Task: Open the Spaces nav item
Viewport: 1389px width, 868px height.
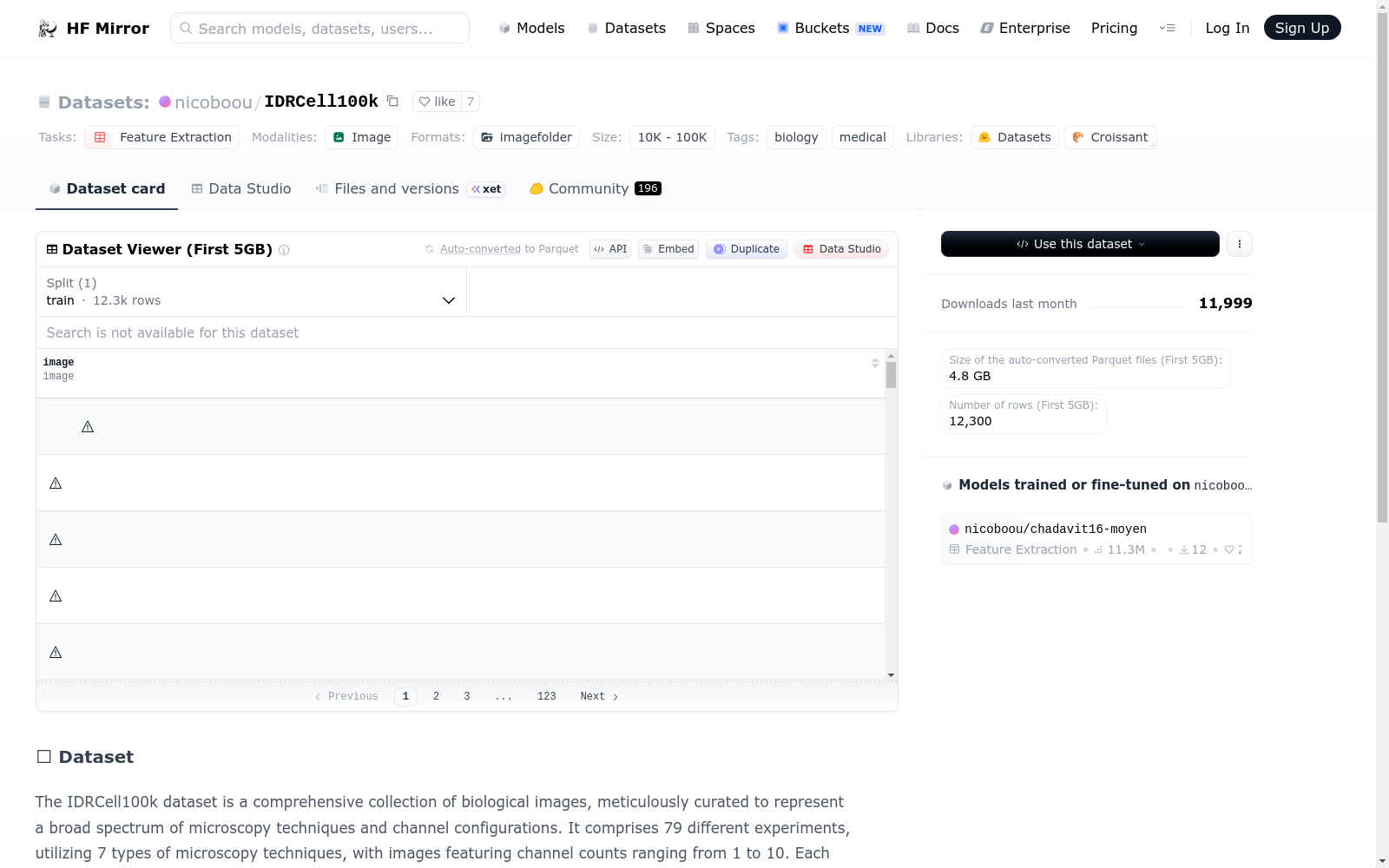Action: (721, 28)
